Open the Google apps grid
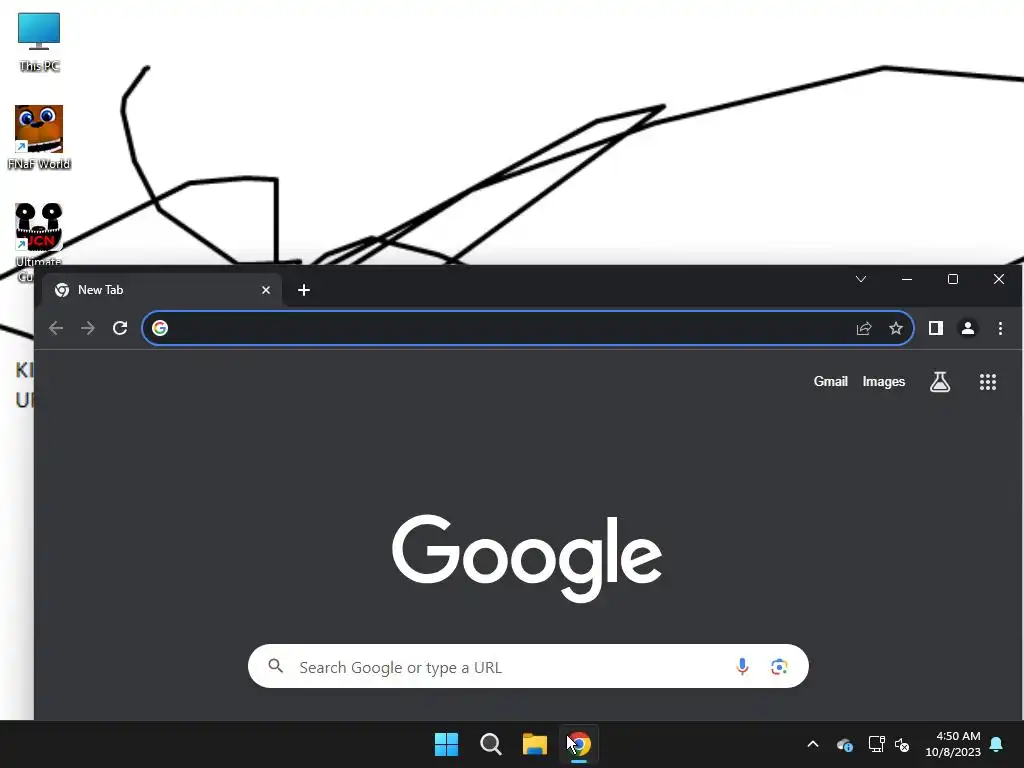The width and height of the screenshot is (1024, 768). click(x=988, y=382)
